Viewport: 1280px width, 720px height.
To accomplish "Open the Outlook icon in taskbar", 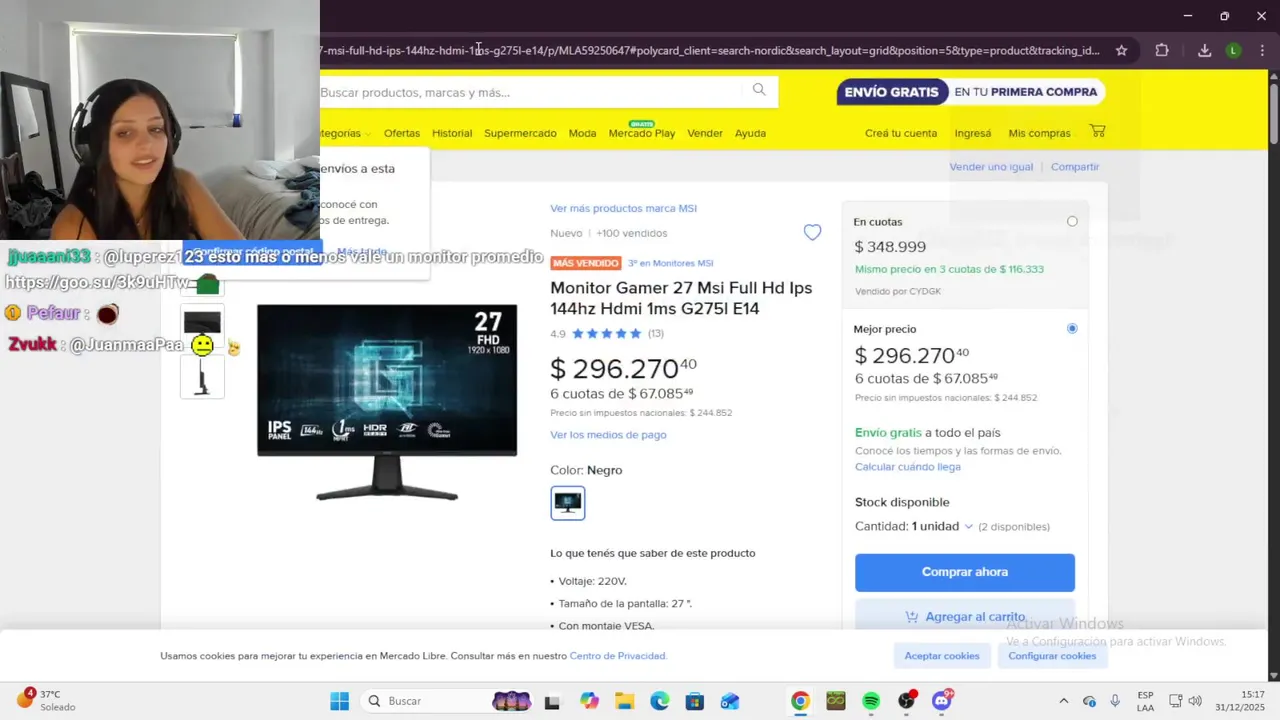I will coord(730,701).
